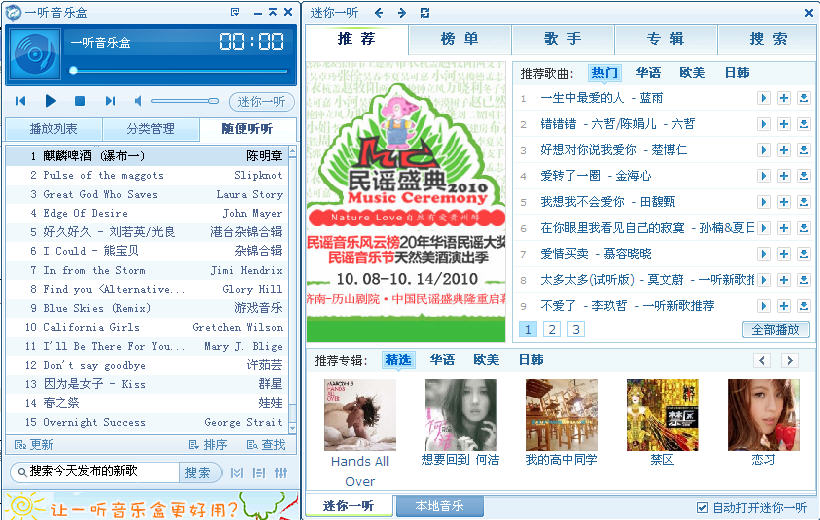Click the 全部播放 play all button

pyautogui.click(x=775, y=330)
